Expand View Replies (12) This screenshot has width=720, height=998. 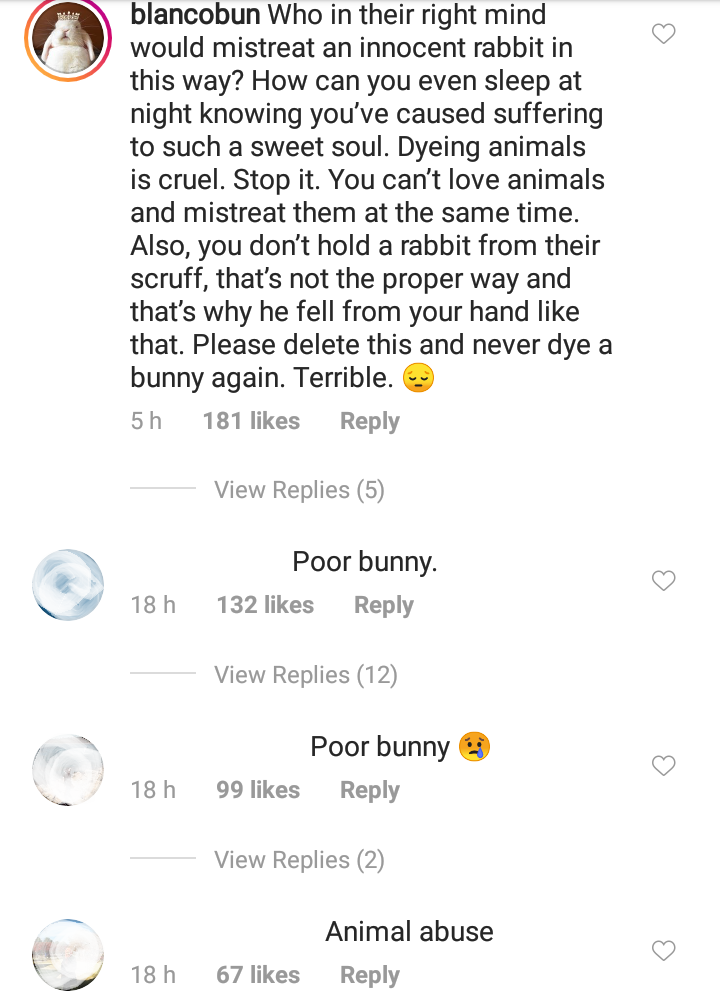click(x=305, y=675)
